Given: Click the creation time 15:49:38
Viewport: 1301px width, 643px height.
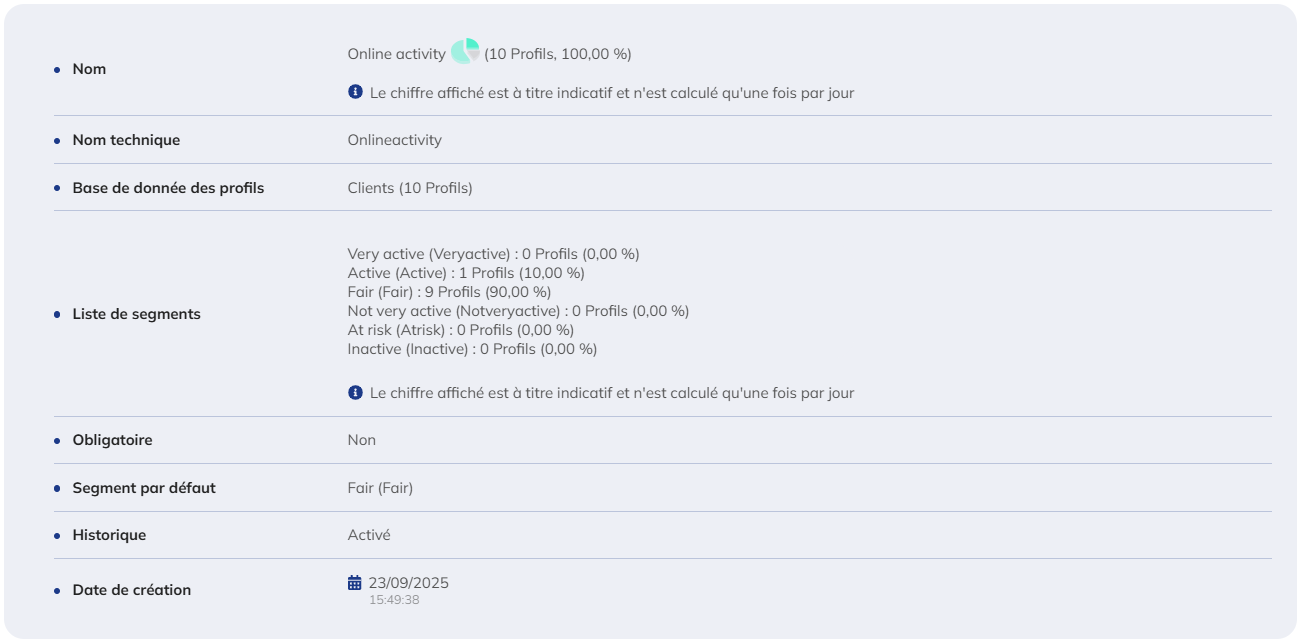Looking at the screenshot, I should (x=394, y=600).
